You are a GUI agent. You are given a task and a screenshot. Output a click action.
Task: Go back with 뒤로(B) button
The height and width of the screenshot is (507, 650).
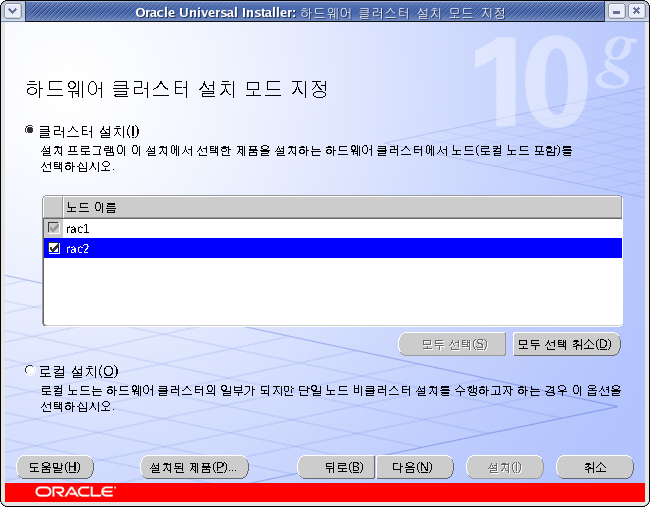[x=336, y=467]
